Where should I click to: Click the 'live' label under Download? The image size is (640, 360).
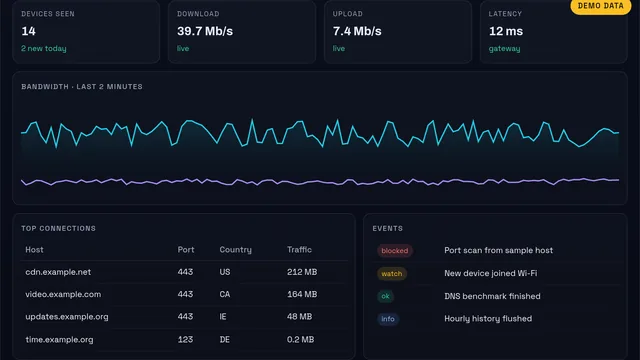(183, 48)
